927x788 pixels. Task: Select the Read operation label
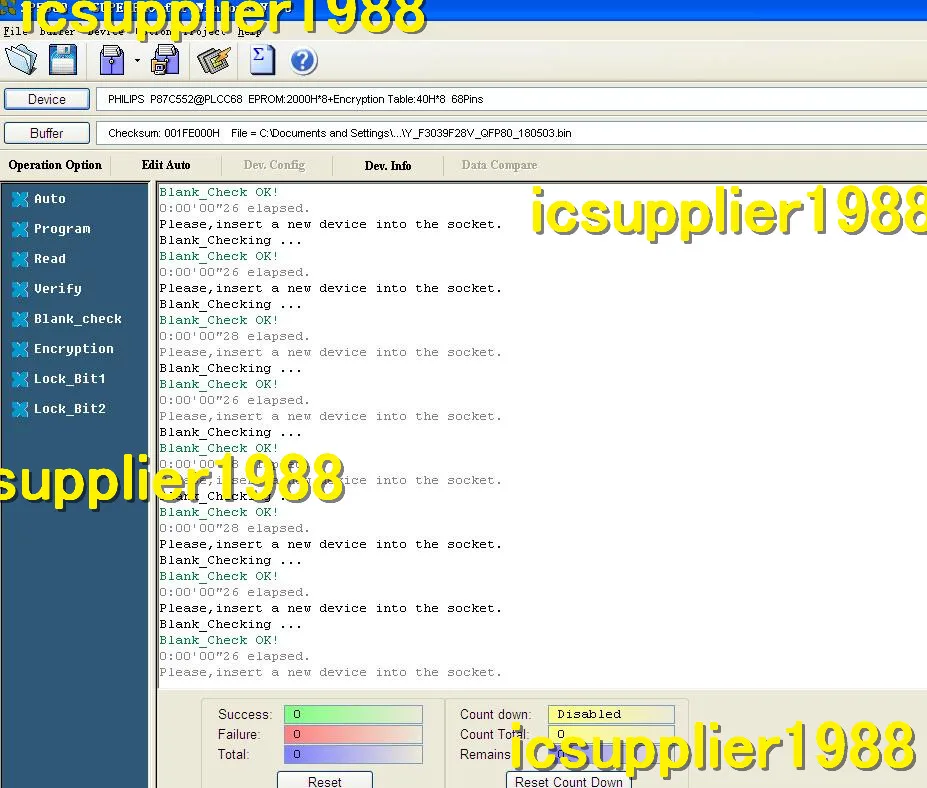pyautogui.click(x=50, y=258)
